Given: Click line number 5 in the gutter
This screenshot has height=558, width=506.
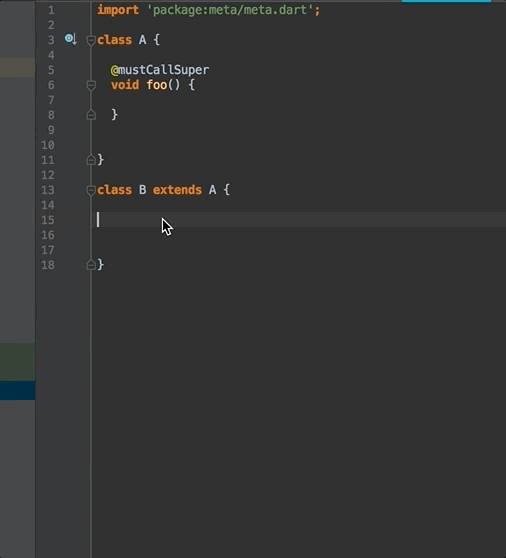Looking at the screenshot, I should (x=51, y=70).
